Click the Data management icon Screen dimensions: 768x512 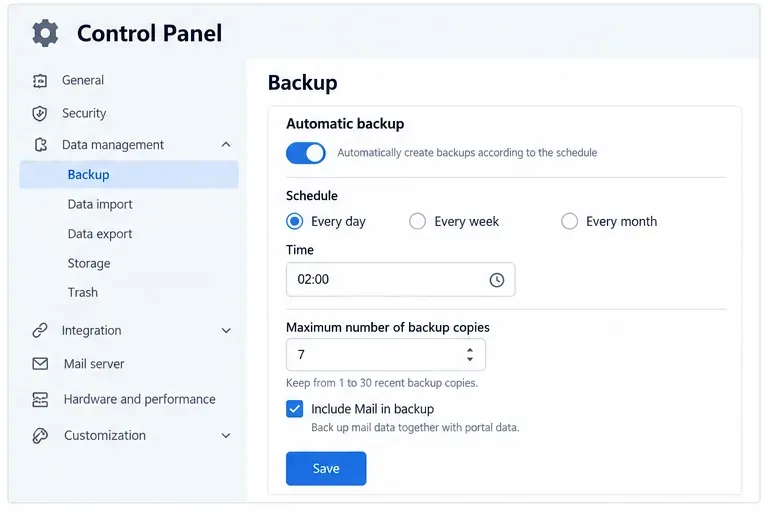[x=41, y=145]
